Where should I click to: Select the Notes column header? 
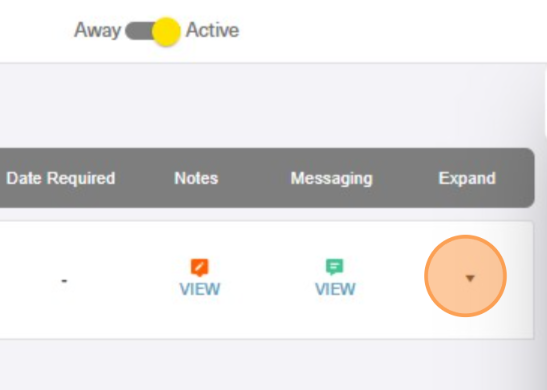(x=196, y=178)
